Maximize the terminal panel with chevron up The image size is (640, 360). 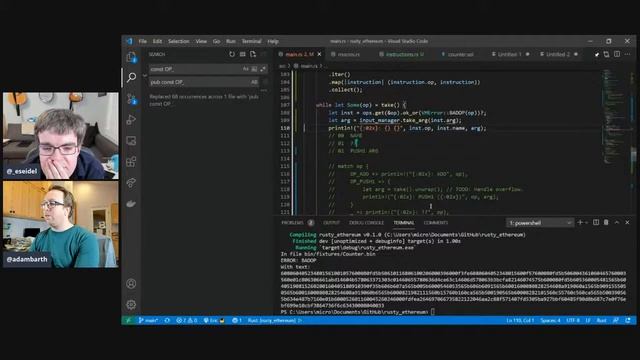617,222
